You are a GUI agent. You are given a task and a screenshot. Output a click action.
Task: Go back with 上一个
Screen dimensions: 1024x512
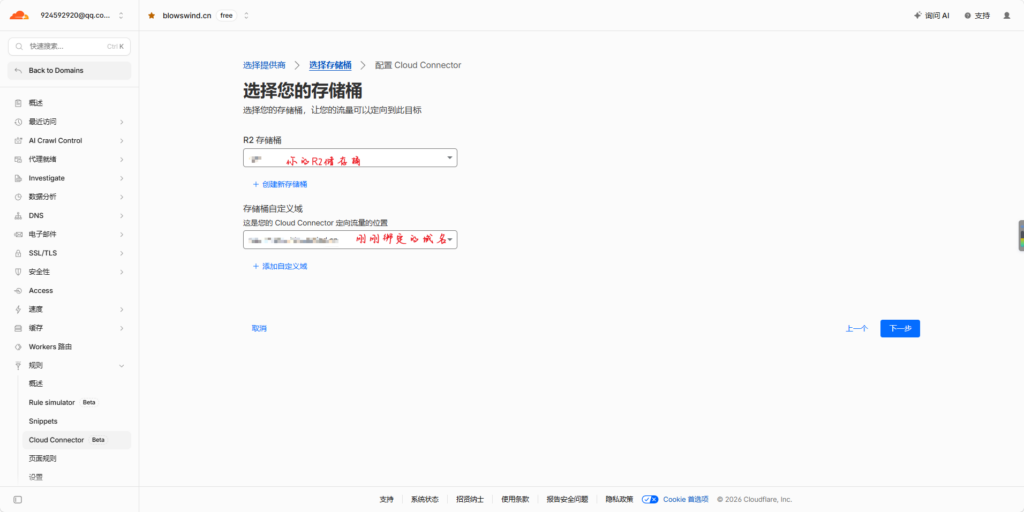(x=856, y=328)
